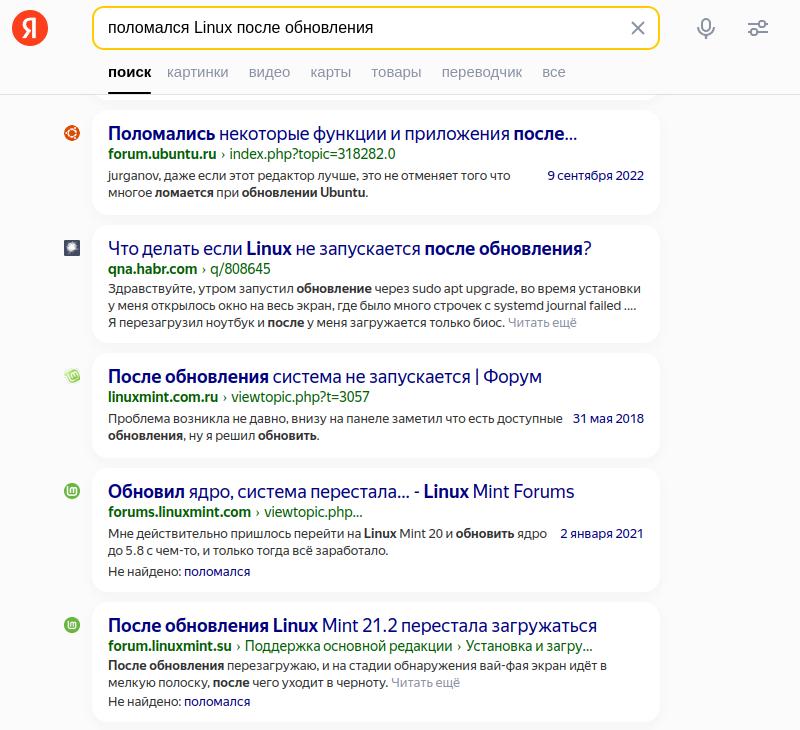Click the Yandex logo icon
The height and width of the screenshot is (730, 800).
30,28
